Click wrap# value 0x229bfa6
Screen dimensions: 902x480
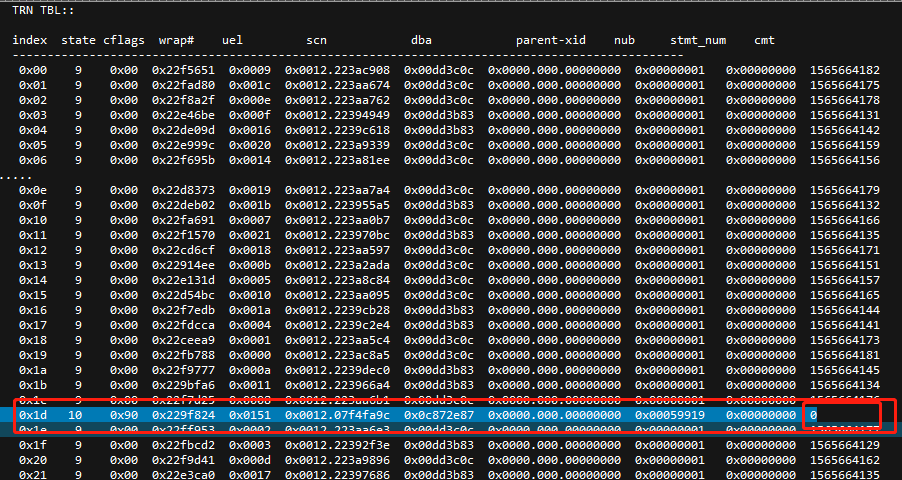point(184,384)
